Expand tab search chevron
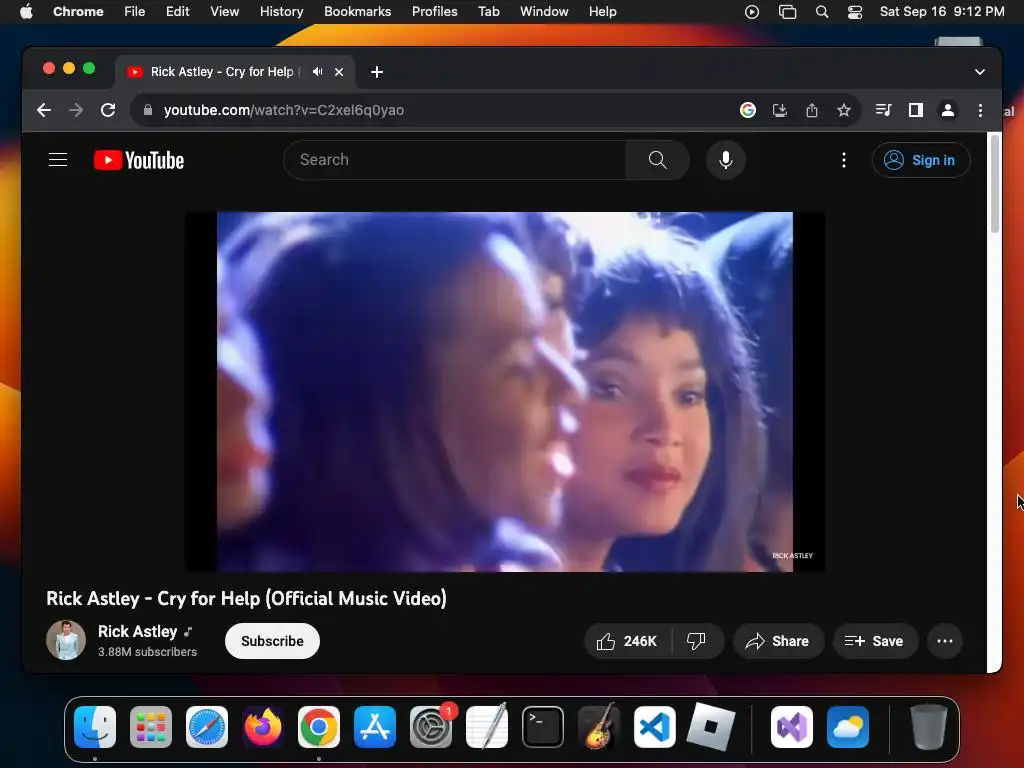The width and height of the screenshot is (1024, 768). [x=980, y=72]
